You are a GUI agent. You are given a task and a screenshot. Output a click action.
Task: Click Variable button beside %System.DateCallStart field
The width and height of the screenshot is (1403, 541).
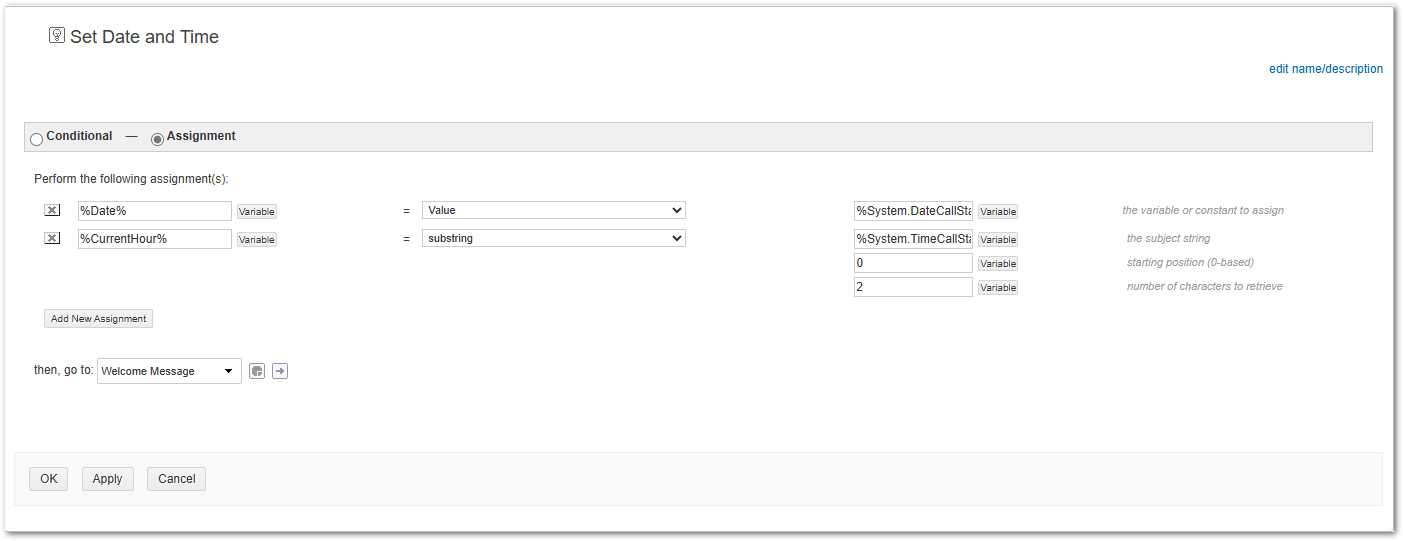pyautogui.click(x=997, y=212)
